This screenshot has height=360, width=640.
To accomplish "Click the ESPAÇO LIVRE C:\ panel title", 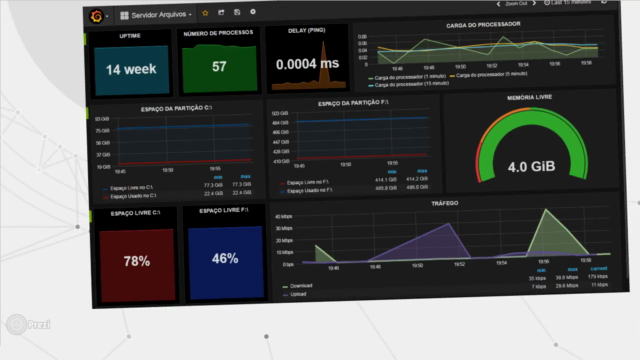I will (136, 213).
